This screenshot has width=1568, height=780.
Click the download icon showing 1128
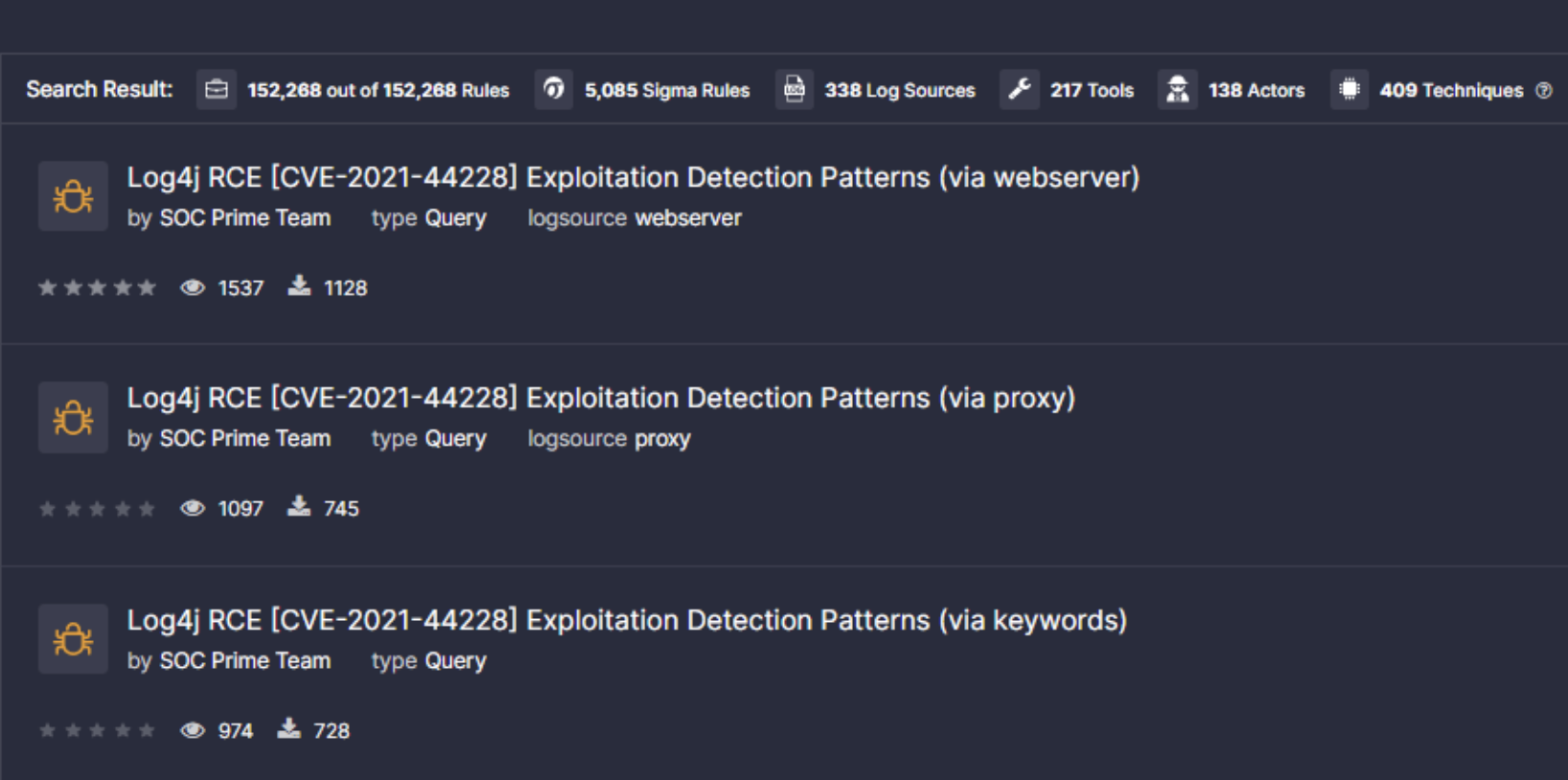pyautogui.click(x=300, y=287)
